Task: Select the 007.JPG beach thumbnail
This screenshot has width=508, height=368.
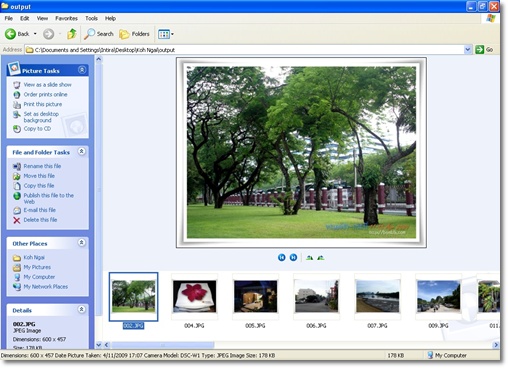Action: [377, 296]
